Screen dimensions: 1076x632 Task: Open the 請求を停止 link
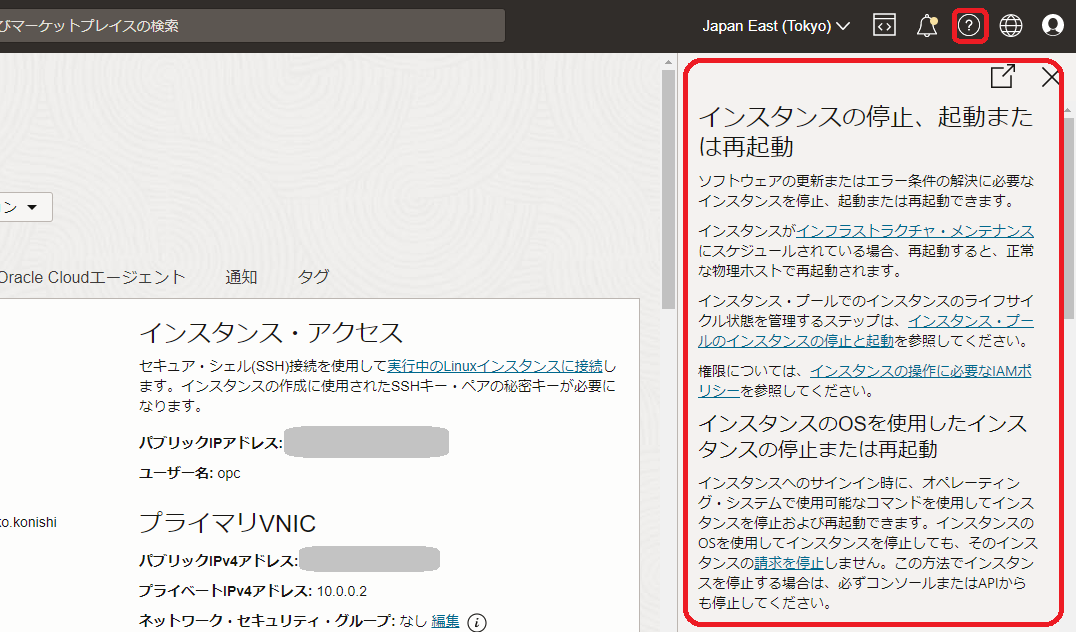coord(788,563)
